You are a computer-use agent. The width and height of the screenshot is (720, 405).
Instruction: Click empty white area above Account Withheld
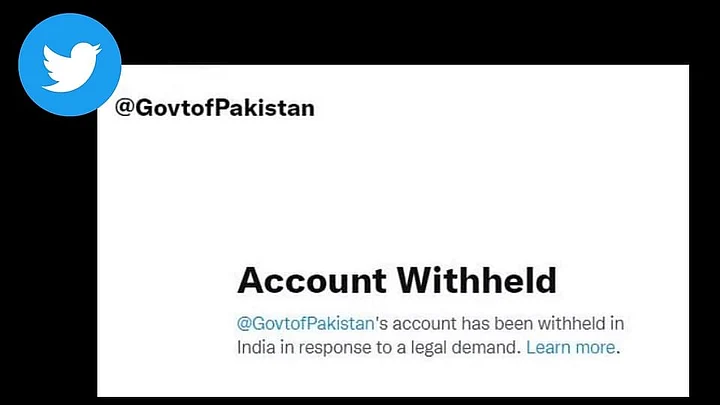pos(395,193)
